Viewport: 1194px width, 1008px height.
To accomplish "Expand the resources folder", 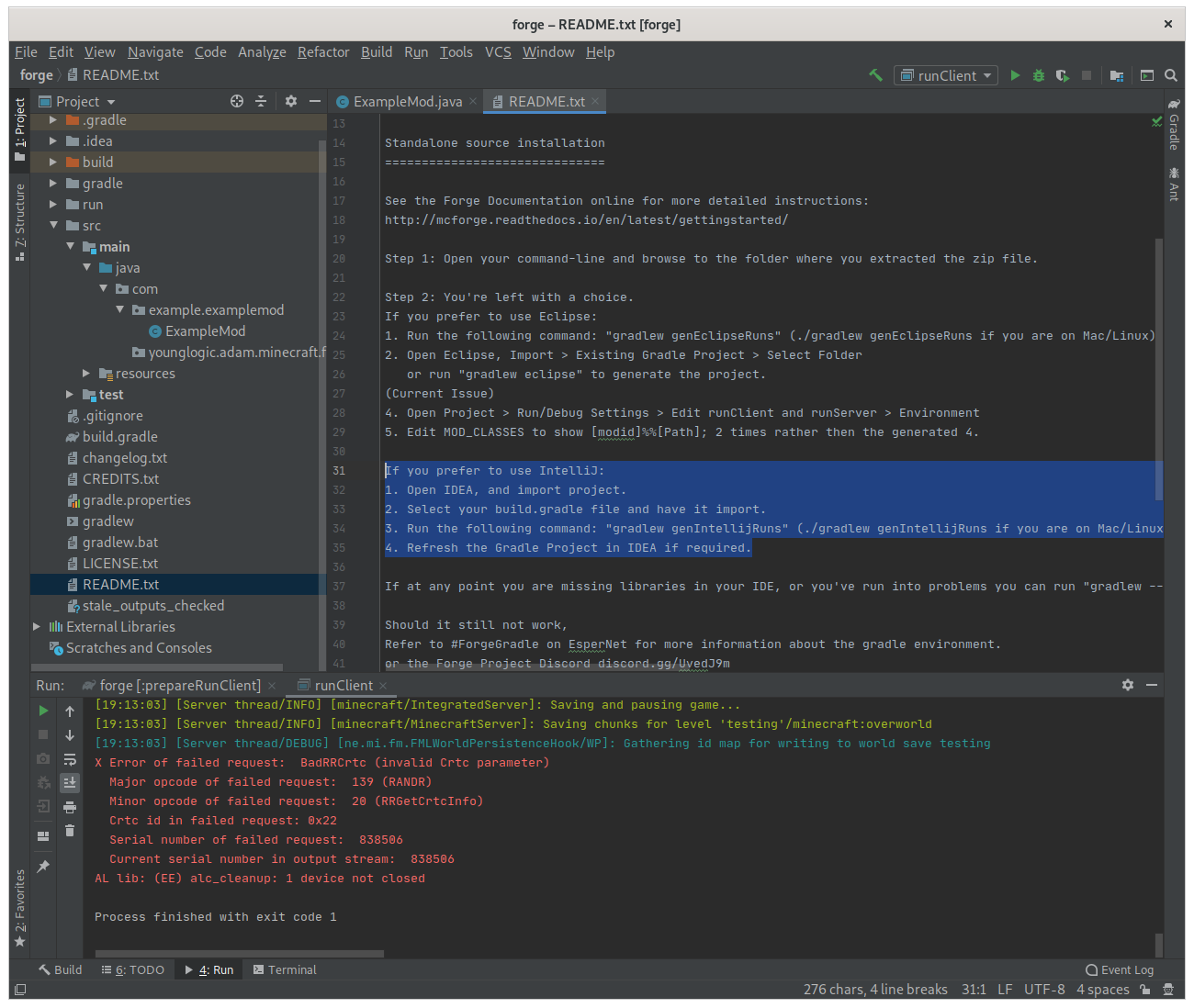I will pos(86,373).
